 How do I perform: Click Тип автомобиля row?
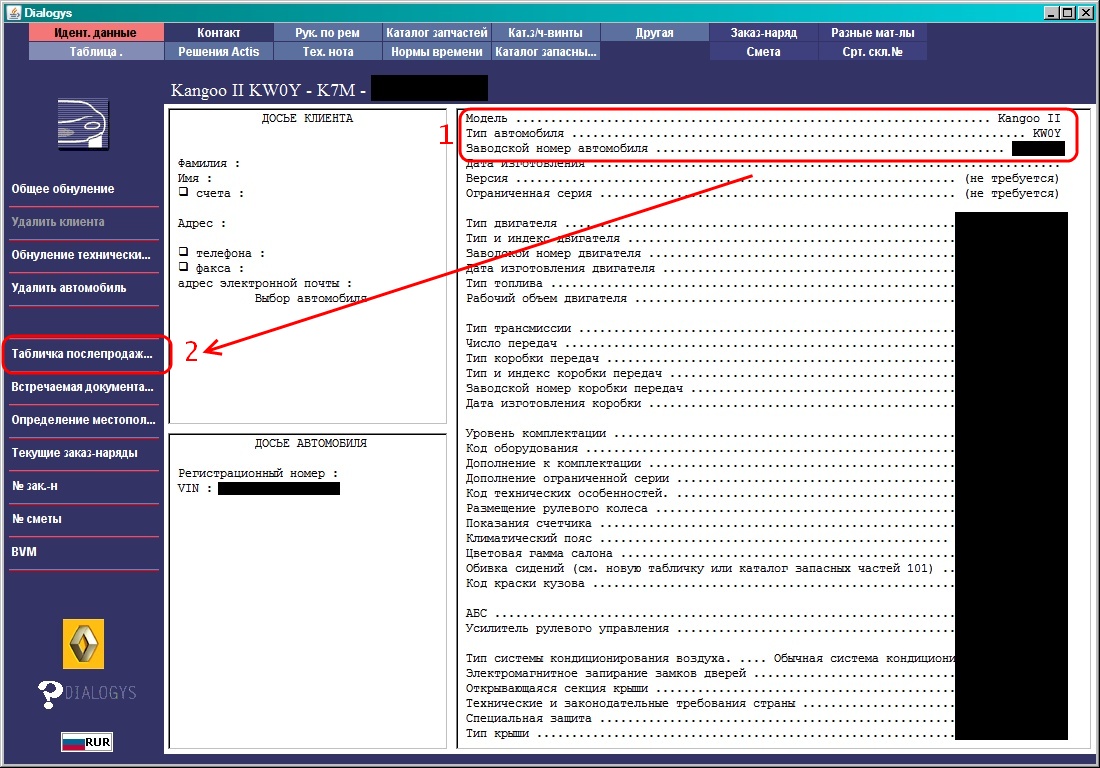pyautogui.click(x=763, y=133)
